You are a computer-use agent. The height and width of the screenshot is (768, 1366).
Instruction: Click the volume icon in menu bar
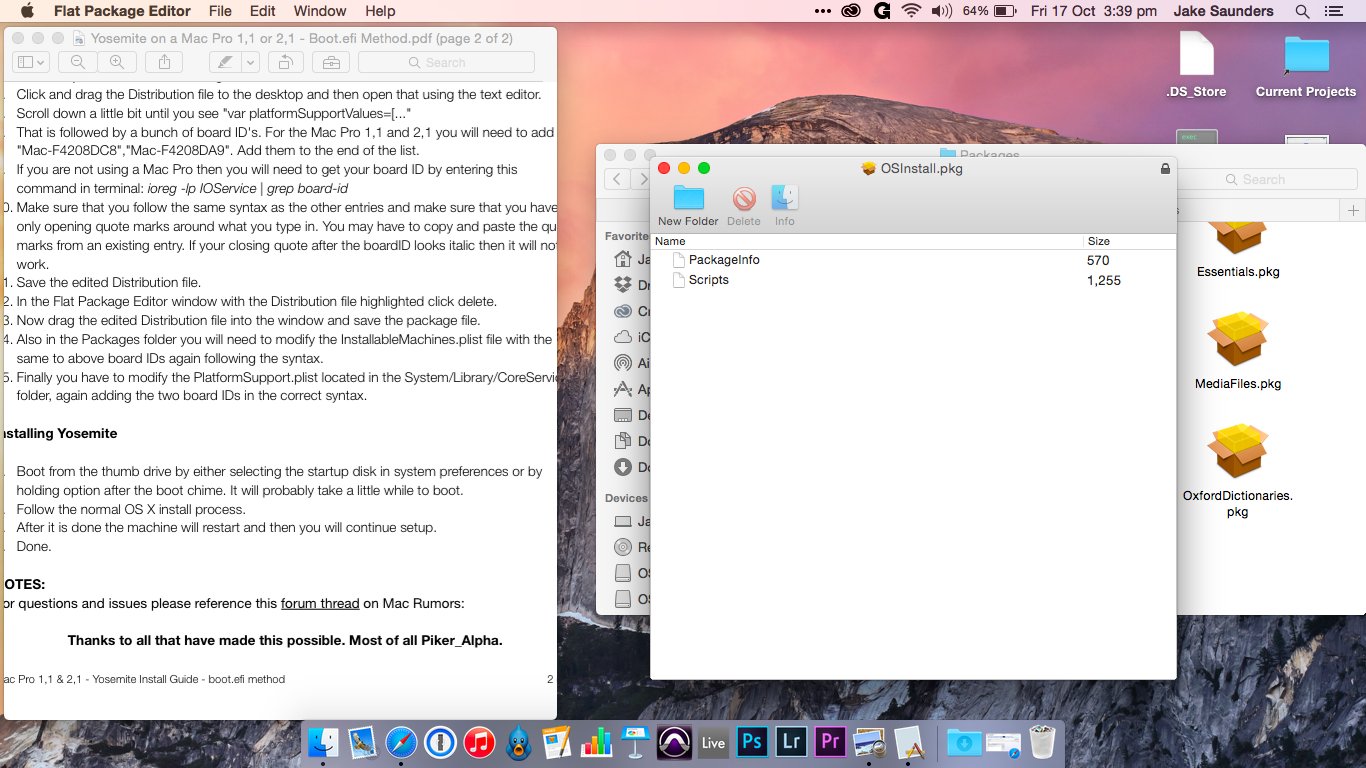tap(941, 11)
